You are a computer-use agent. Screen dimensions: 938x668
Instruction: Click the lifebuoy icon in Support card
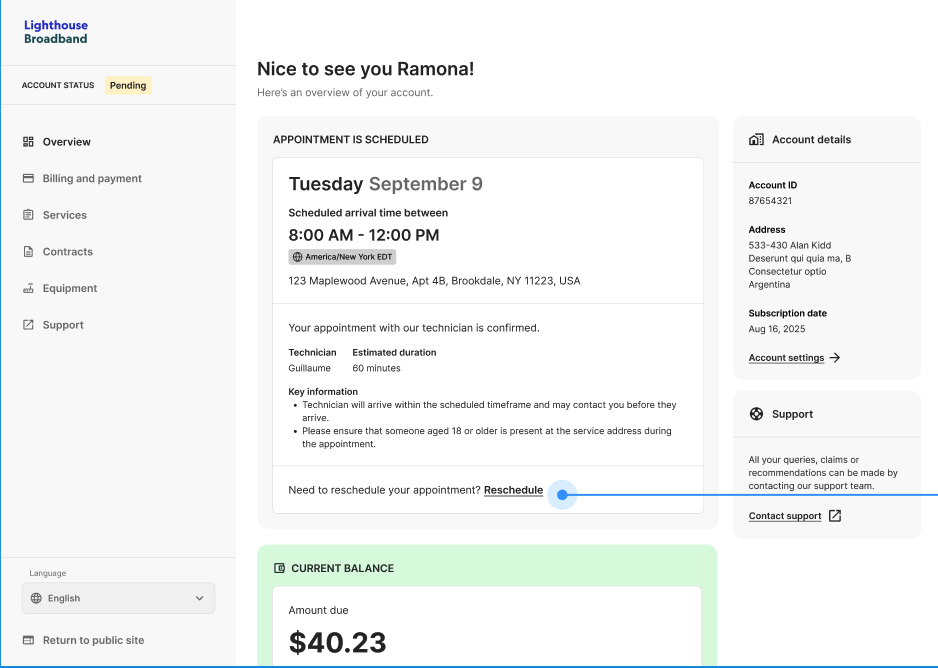click(756, 414)
